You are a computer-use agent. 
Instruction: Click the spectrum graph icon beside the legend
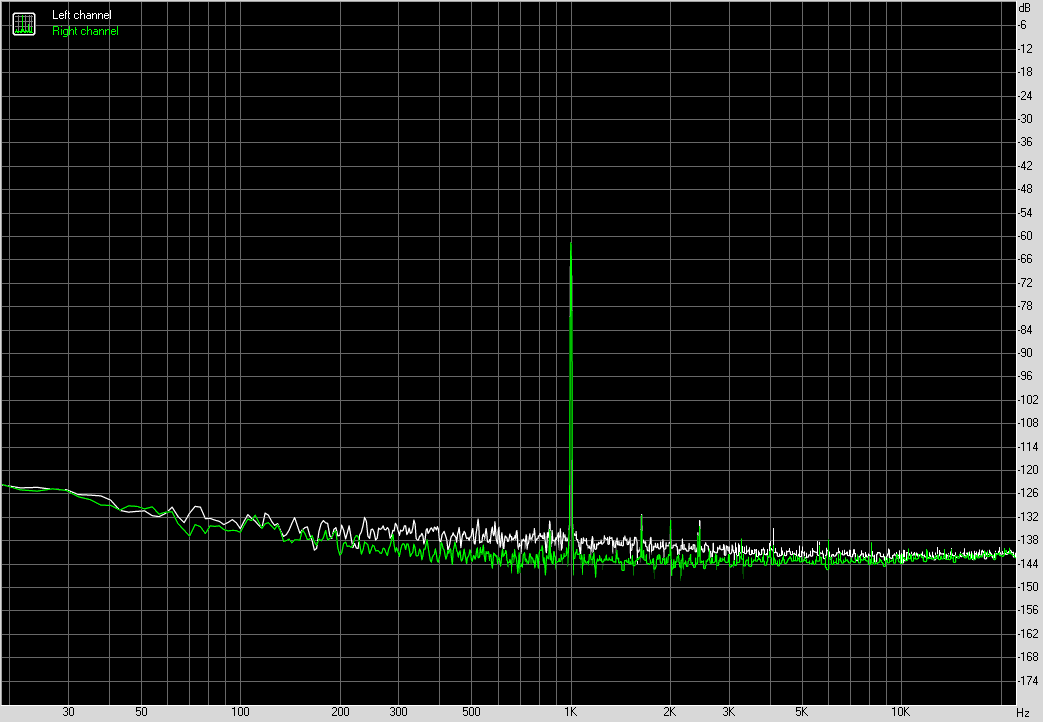[24, 24]
